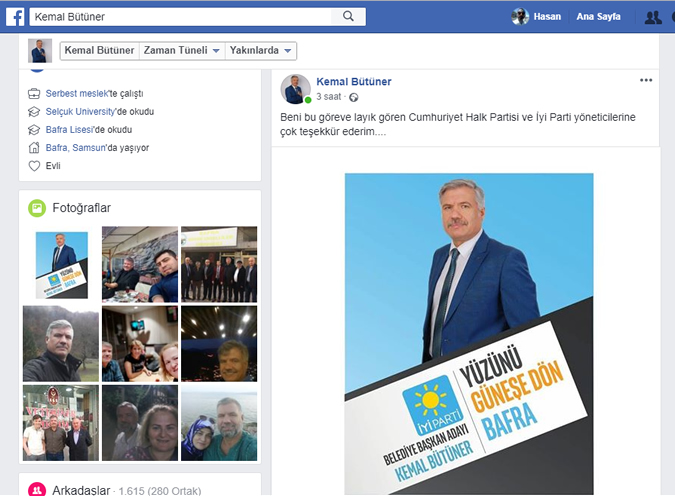675x496 pixels.
Task: Click the search magnifier icon
Action: click(x=348, y=16)
